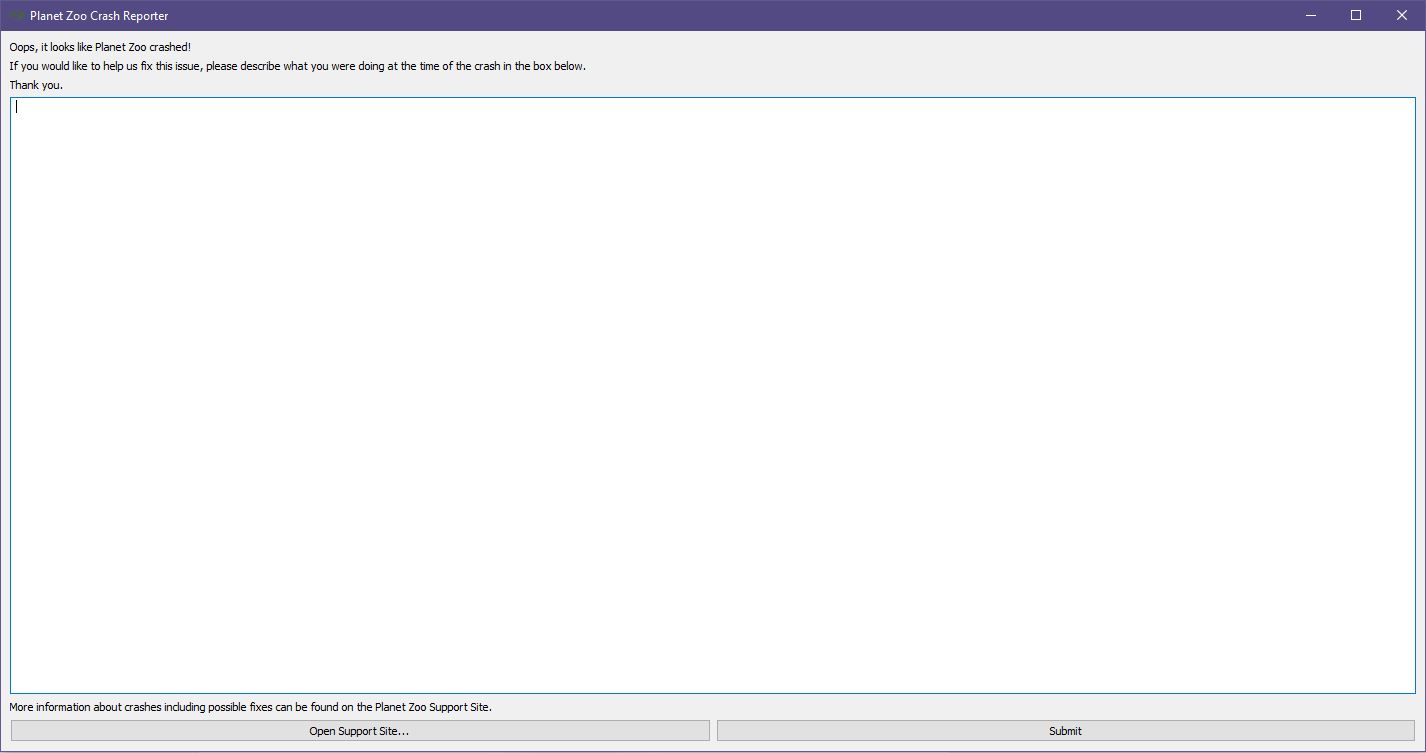Place cursor at start of description box

pyautogui.click(x=17, y=107)
